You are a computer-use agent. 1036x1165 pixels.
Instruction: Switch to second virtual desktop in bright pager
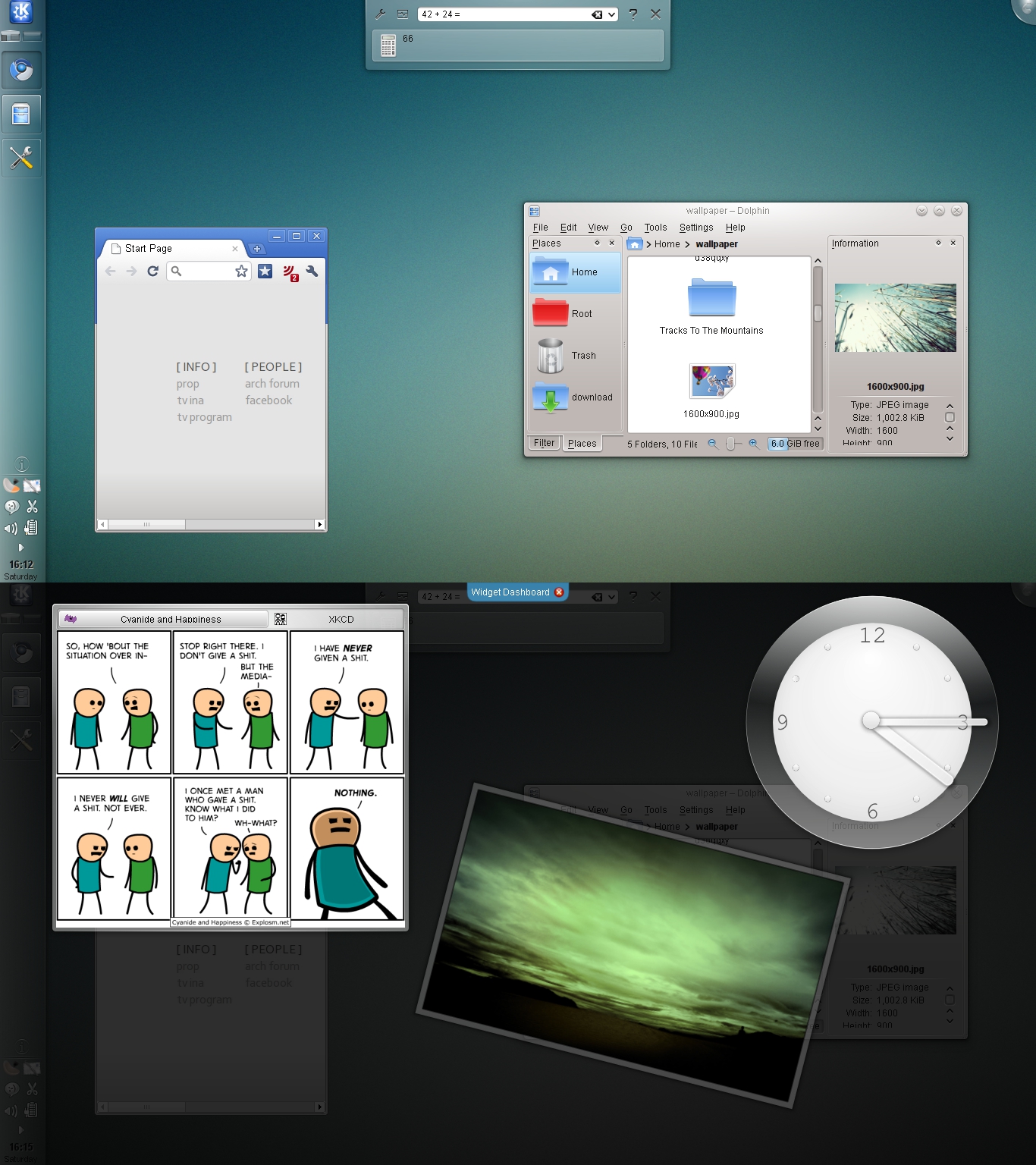pos(32,36)
